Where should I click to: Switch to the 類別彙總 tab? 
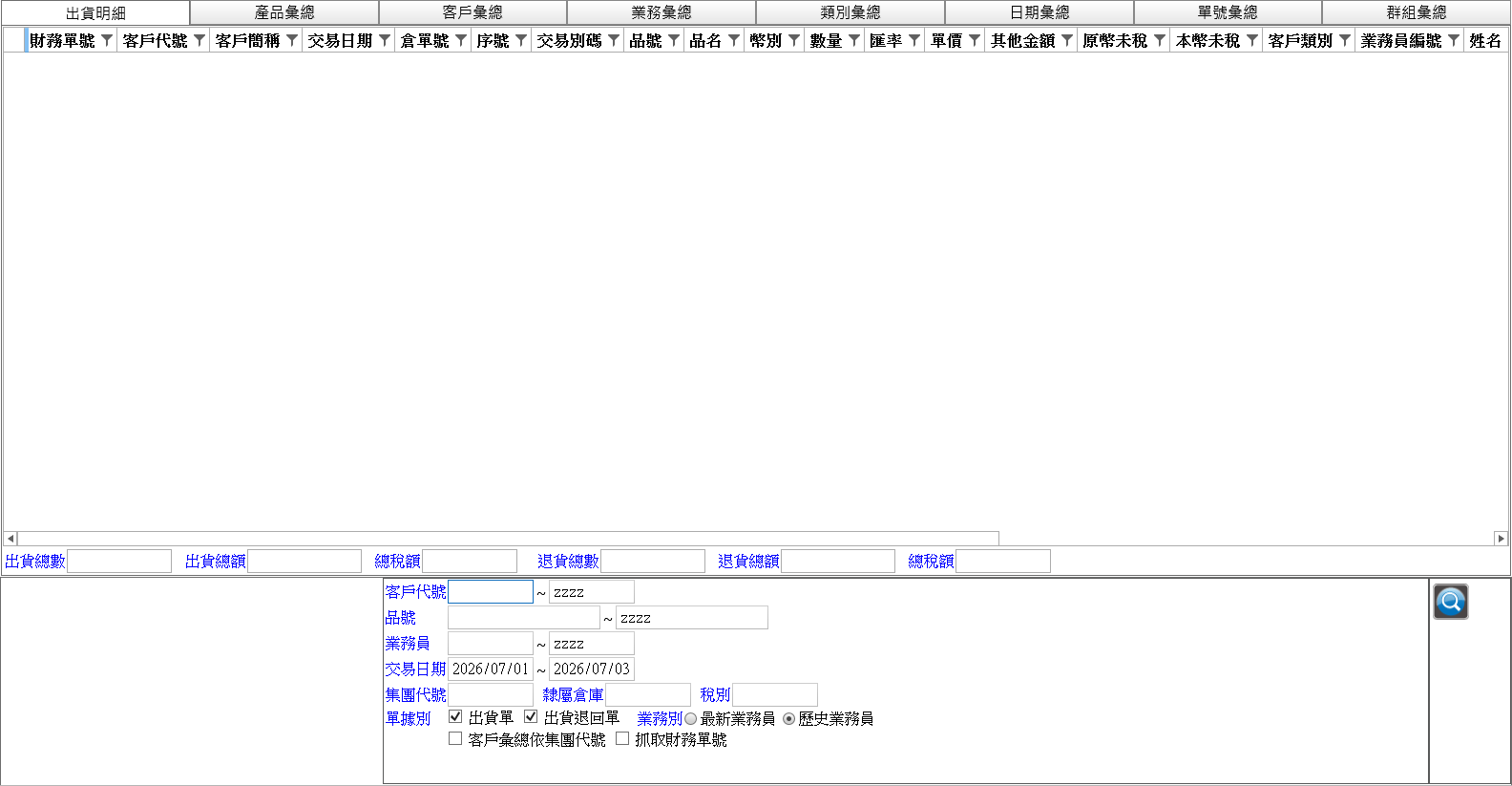850,12
